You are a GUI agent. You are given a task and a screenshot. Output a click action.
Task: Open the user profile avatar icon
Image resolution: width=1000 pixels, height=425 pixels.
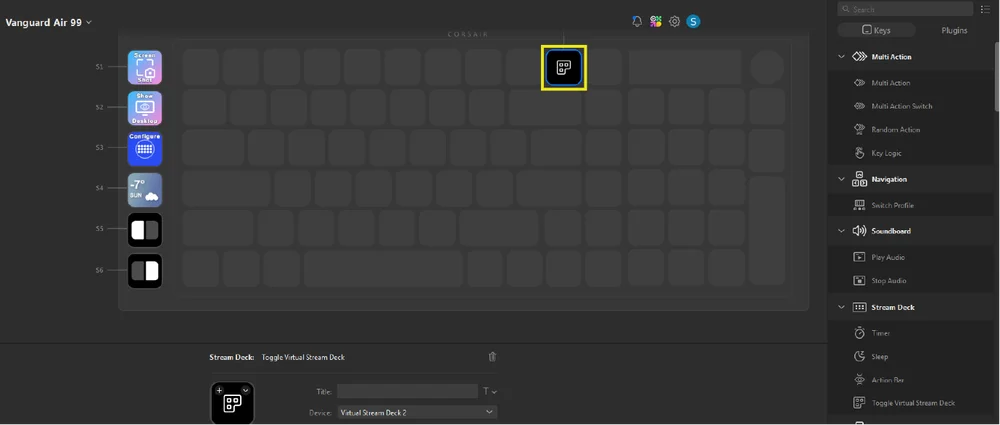point(693,21)
